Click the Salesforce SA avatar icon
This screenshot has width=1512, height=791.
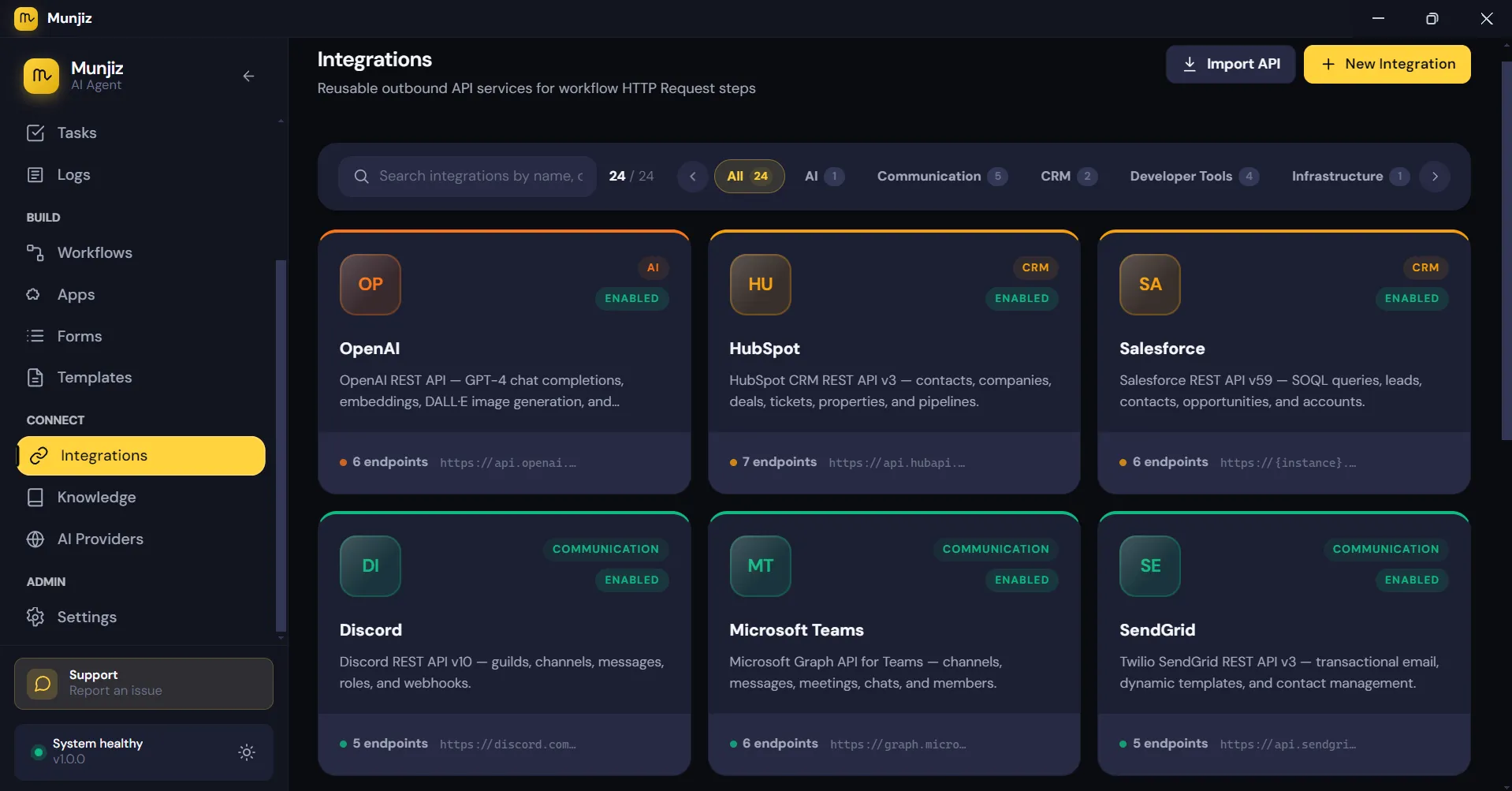[1150, 284]
